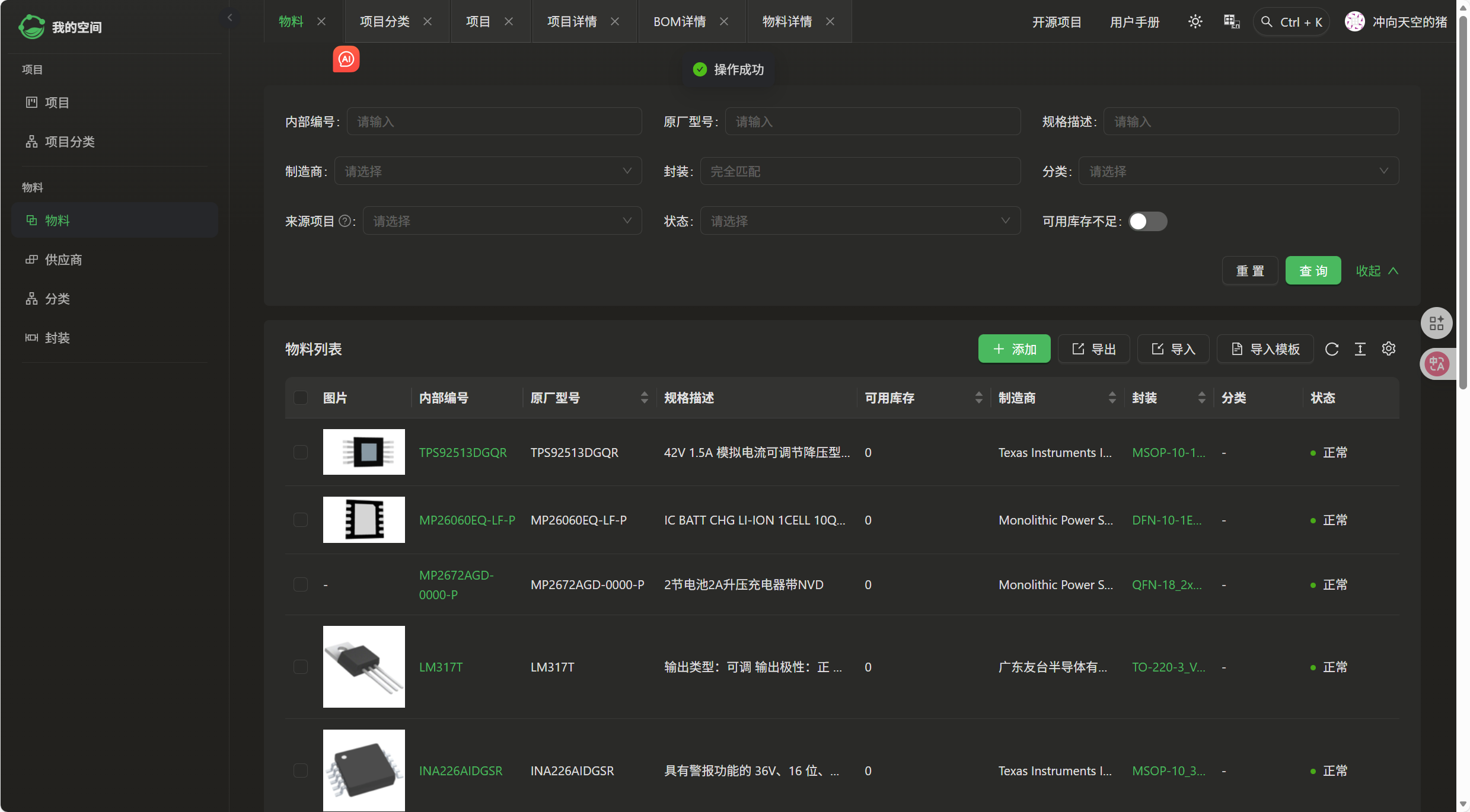Click the green 添加 button
The image size is (1470, 812).
click(x=1014, y=349)
